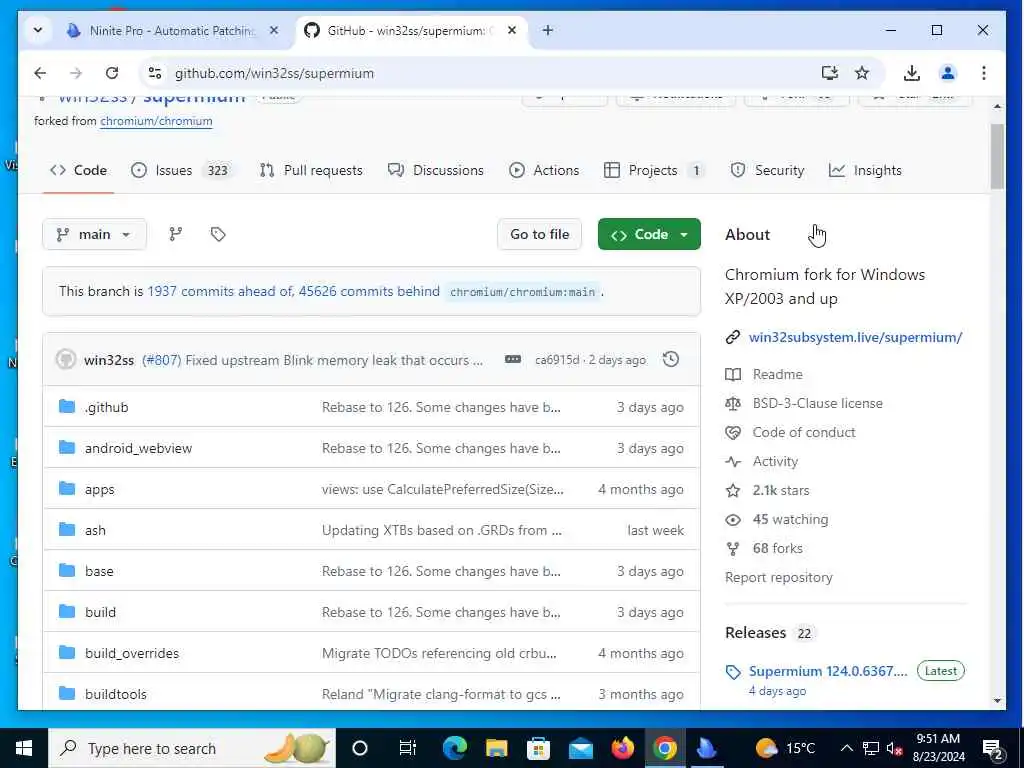This screenshot has width=1024, height=768.
Task: Open win32ss author link in commit row
Action: (109, 360)
